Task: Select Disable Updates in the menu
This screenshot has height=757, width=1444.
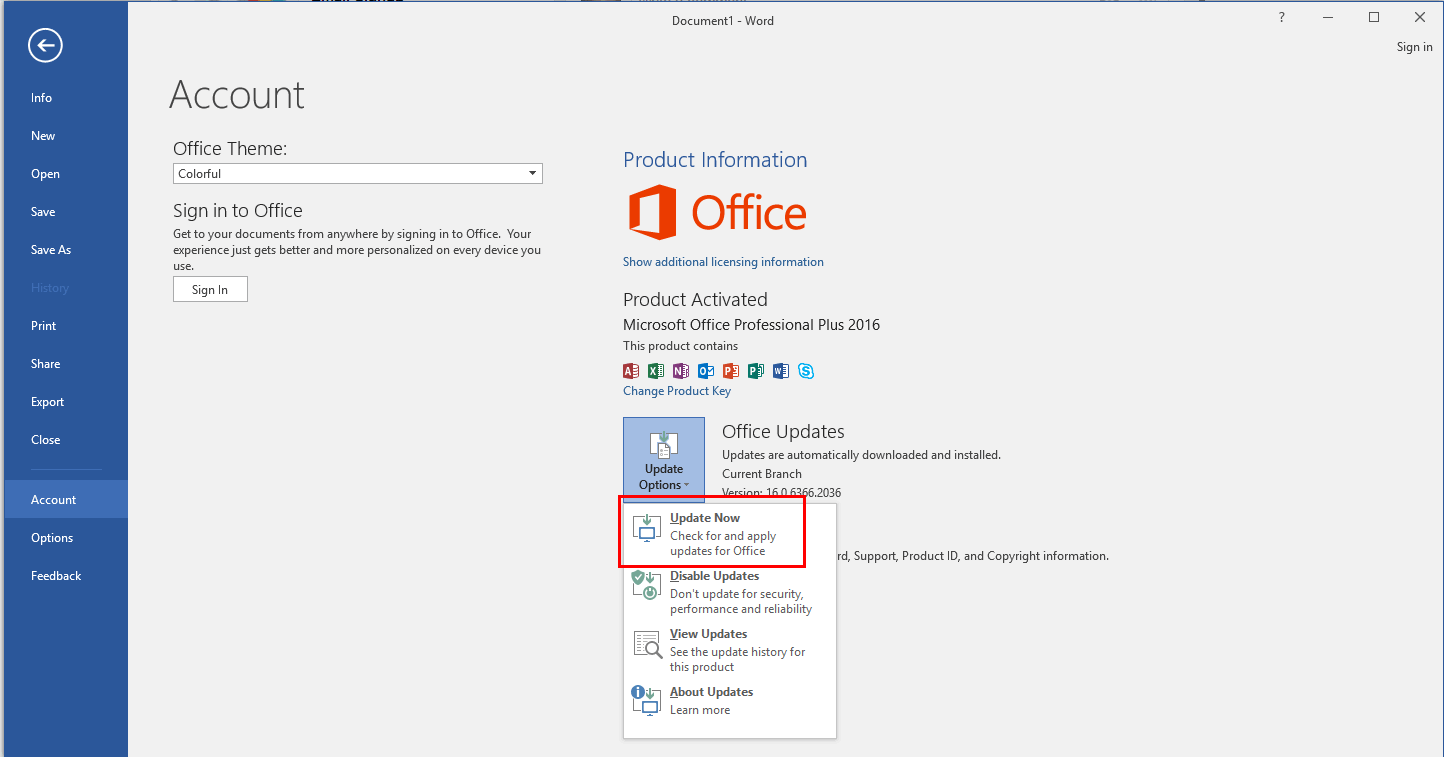Action: point(729,592)
